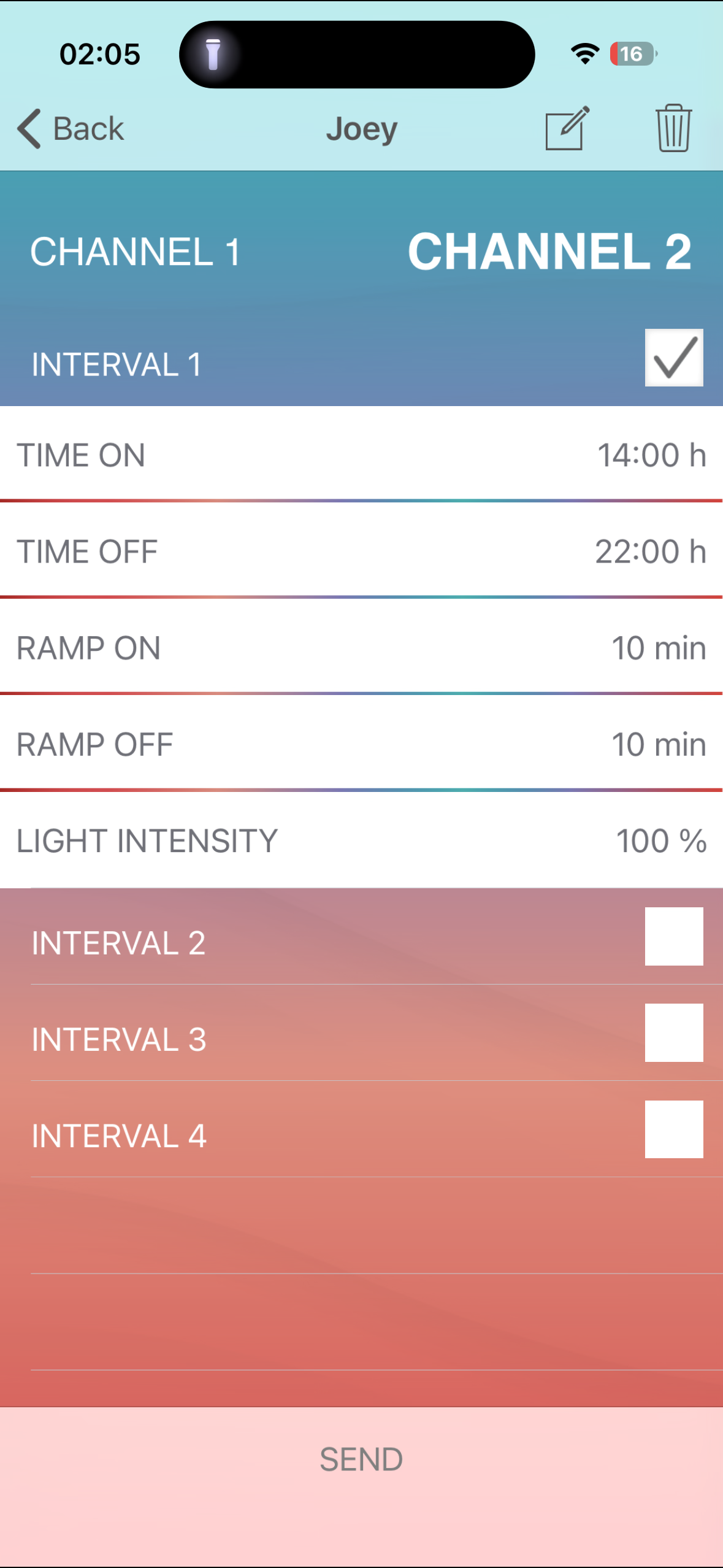Uncheck the Interval 1 checkbox
The height and width of the screenshot is (1568, 723).
(673, 358)
